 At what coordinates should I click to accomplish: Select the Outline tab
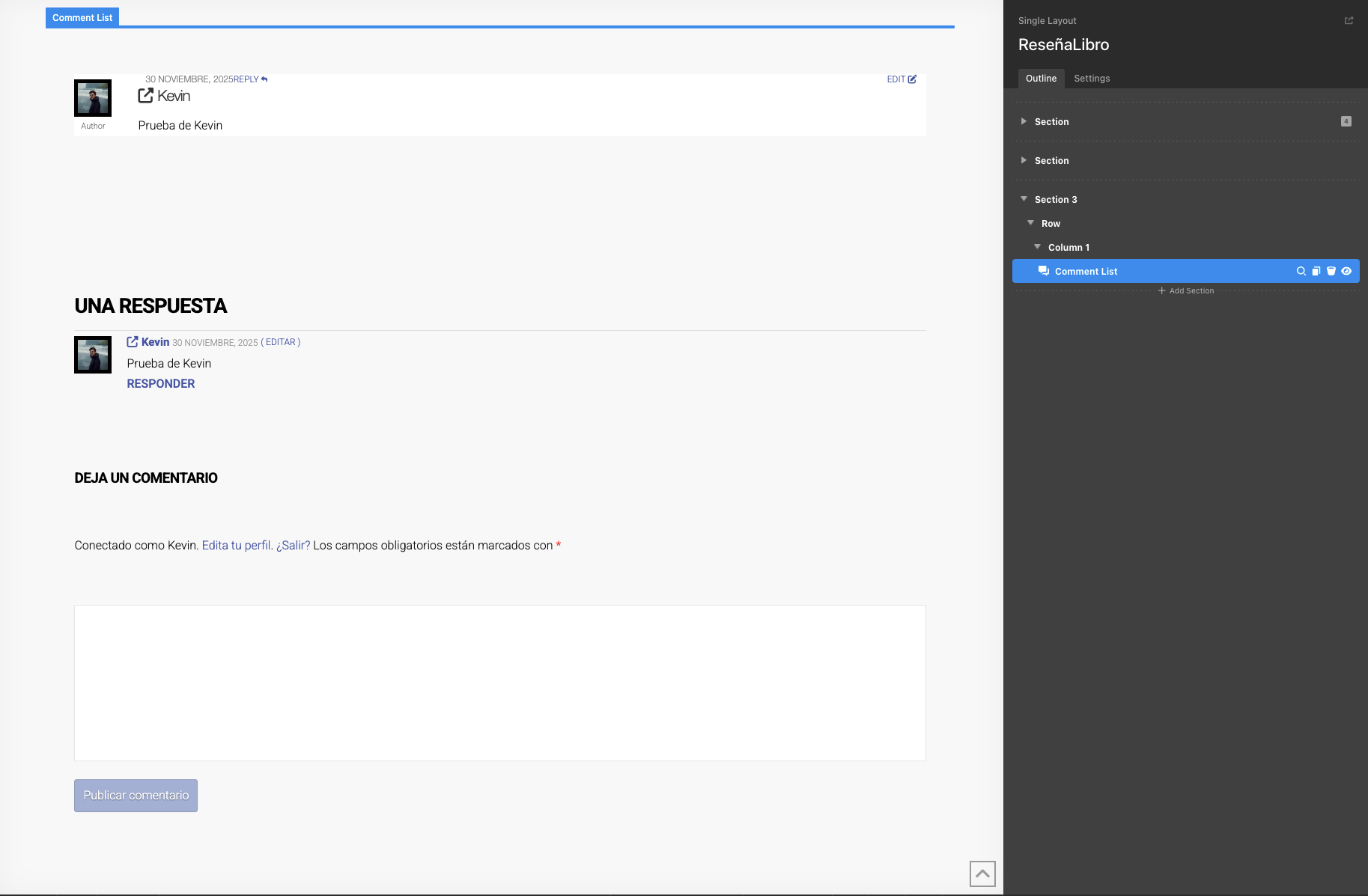[1041, 79]
